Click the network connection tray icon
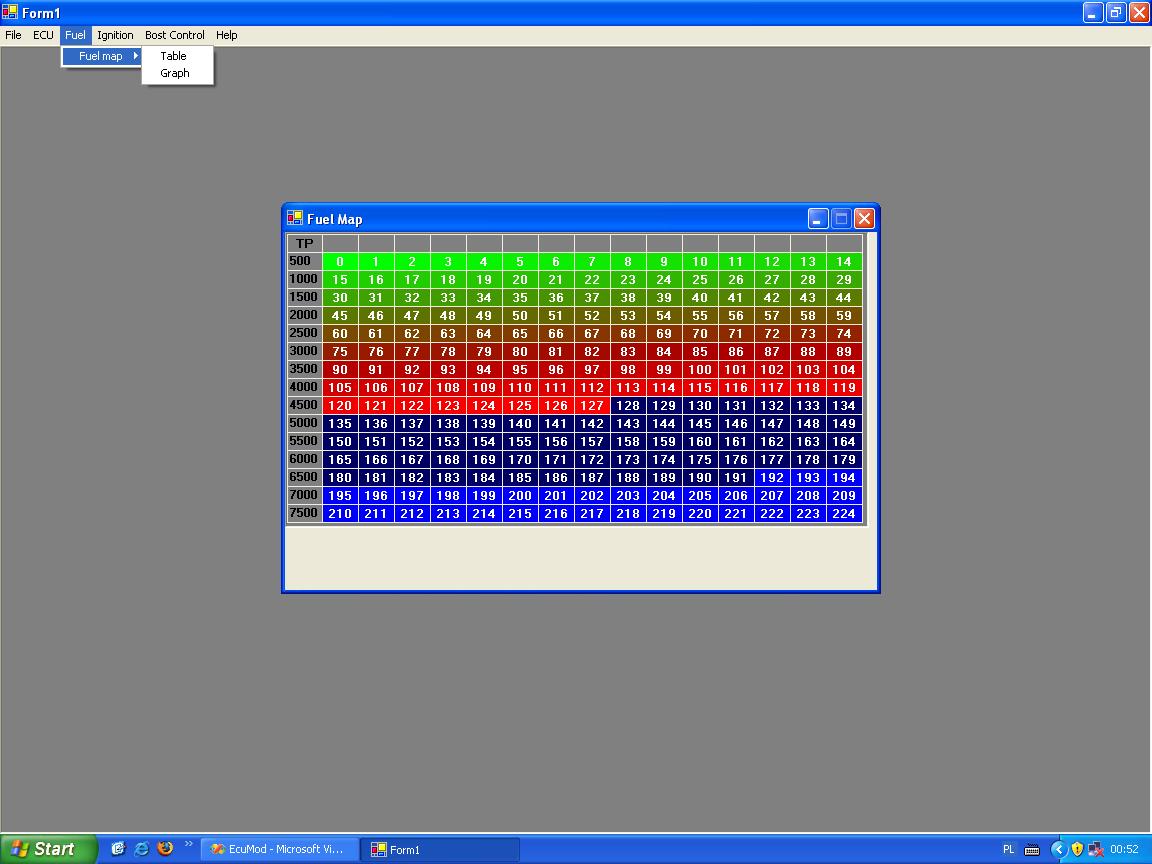Viewport: 1152px width, 864px height. 1096,849
